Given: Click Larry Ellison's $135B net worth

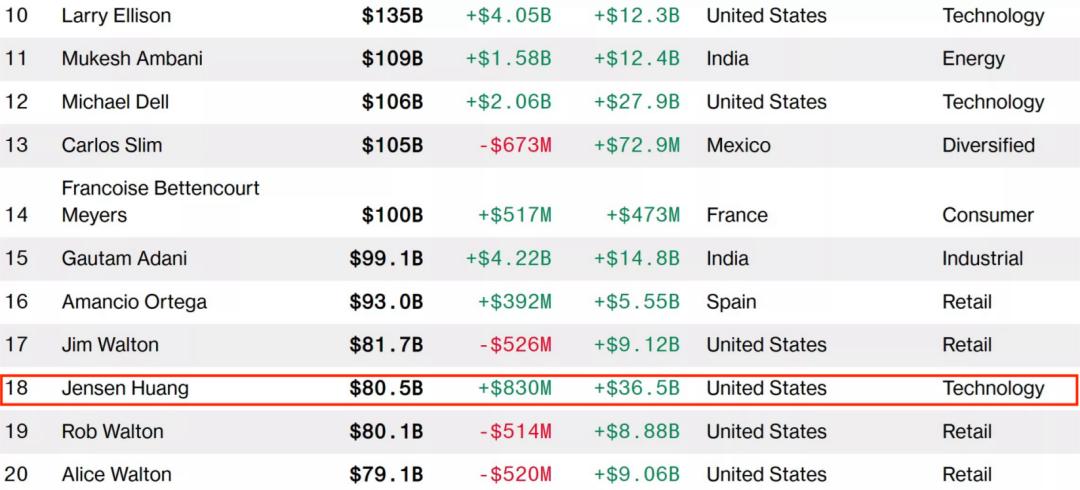Looking at the screenshot, I should click(x=393, y=16).
